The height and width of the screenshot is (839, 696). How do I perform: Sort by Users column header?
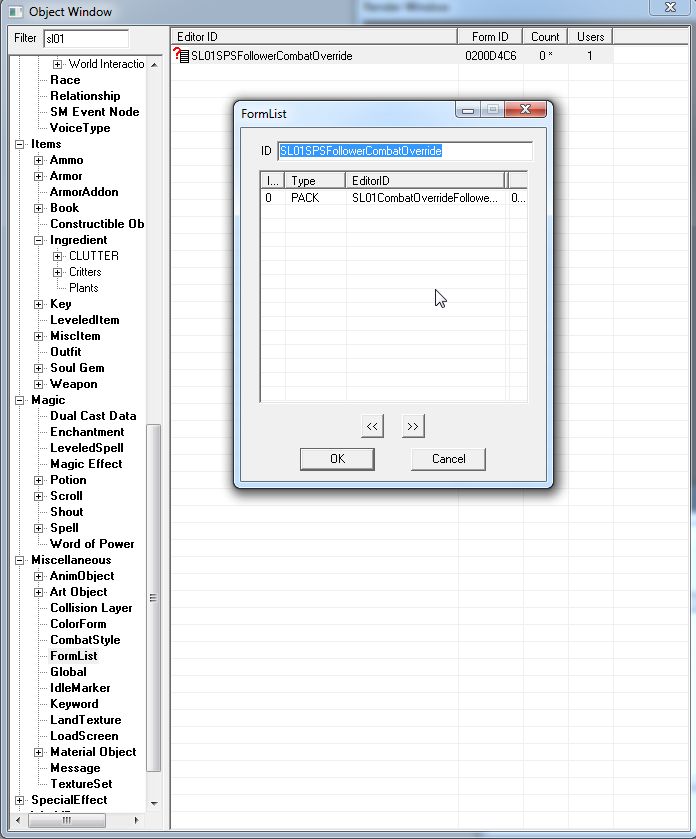click(x=590, y=37)
